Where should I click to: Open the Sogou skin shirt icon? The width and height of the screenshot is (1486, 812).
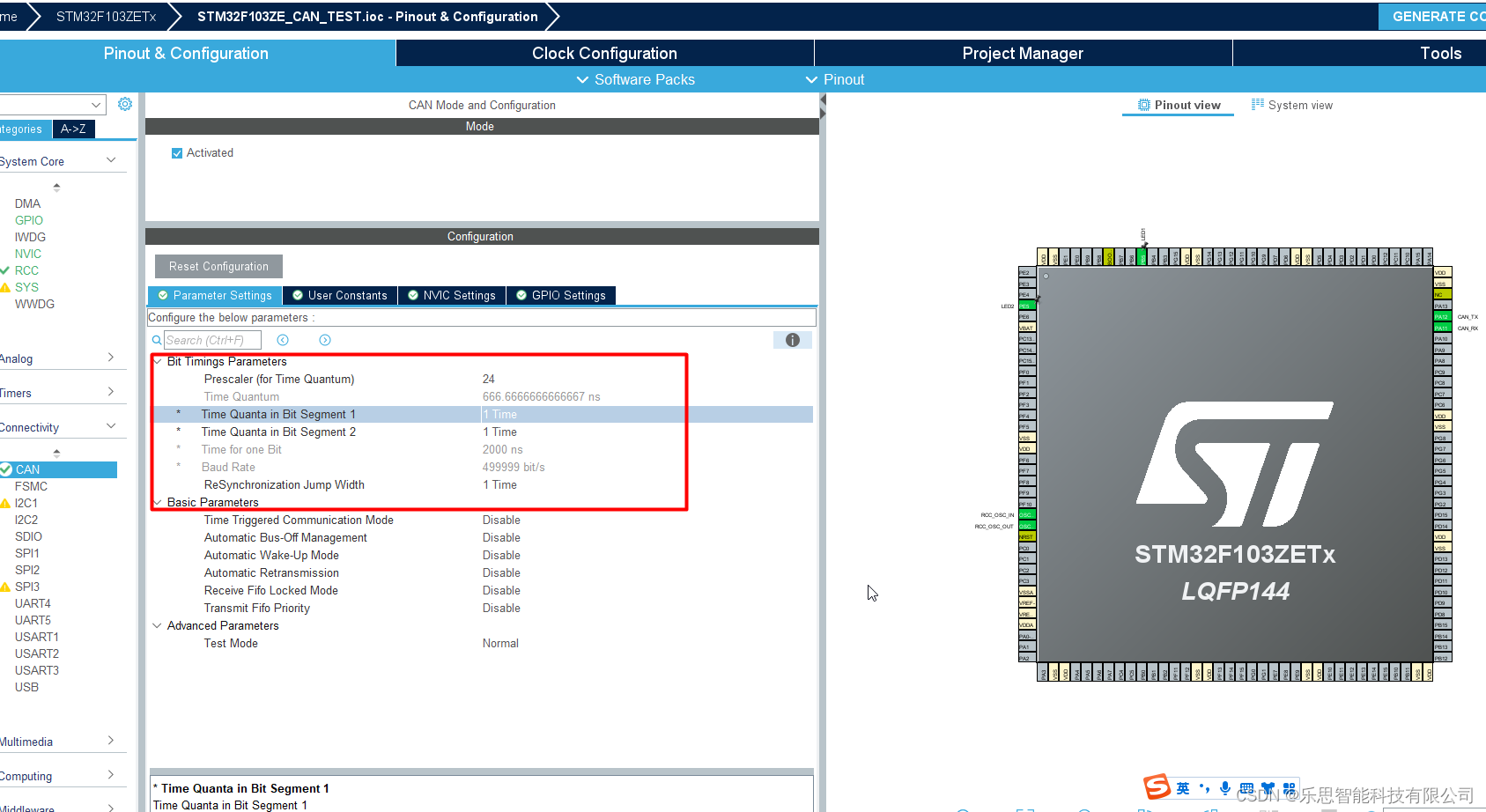pyautogui.click(x=1268, y=788)
